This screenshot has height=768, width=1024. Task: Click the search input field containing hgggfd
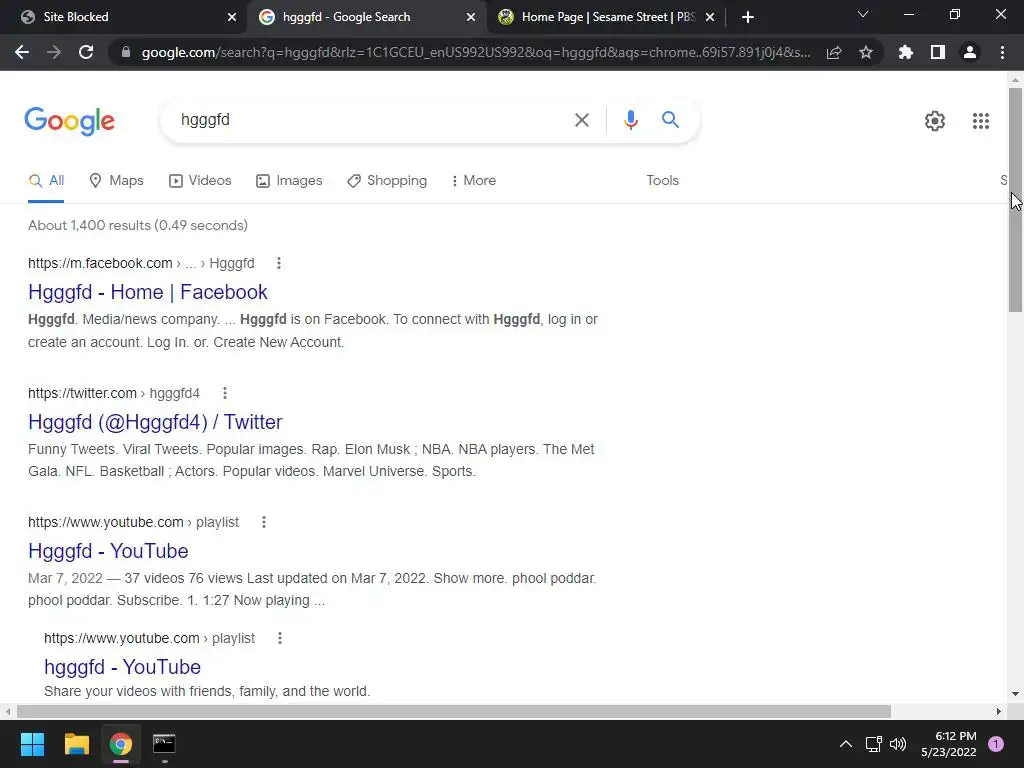coord(369,120)
